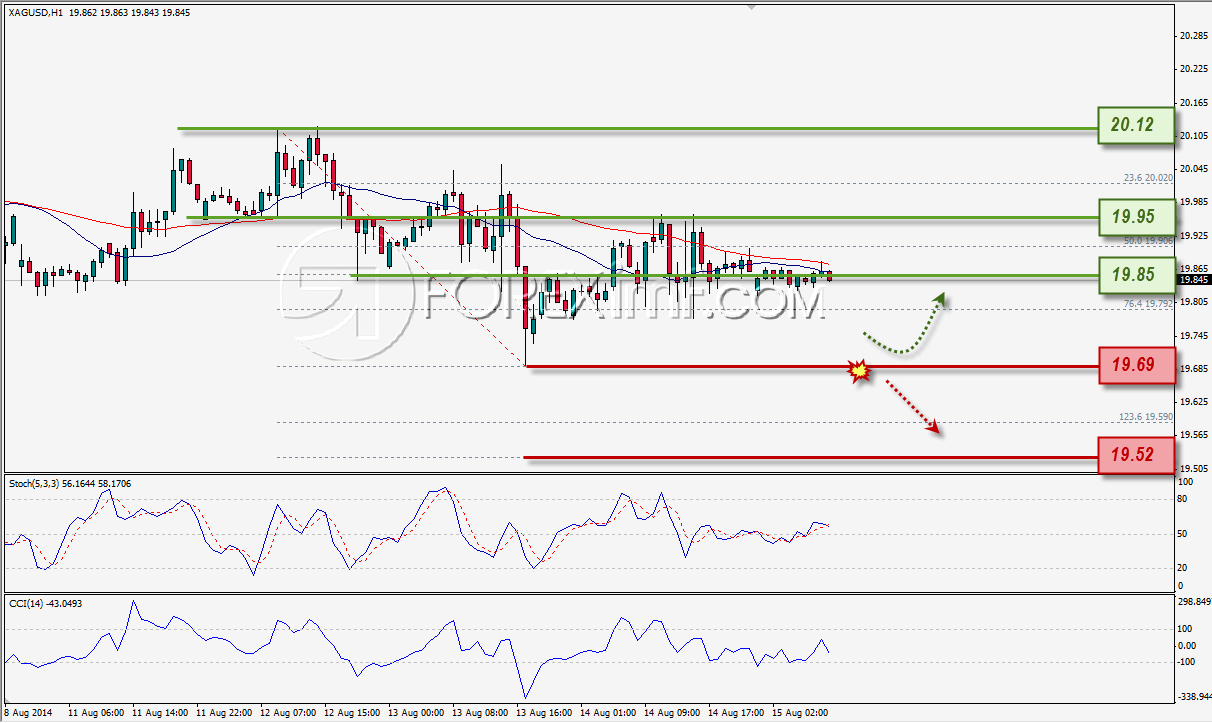Click the green dotted curved up arrow
Image resolution: width=1212 pixels, height=723 pixels.
pos(903,324)
